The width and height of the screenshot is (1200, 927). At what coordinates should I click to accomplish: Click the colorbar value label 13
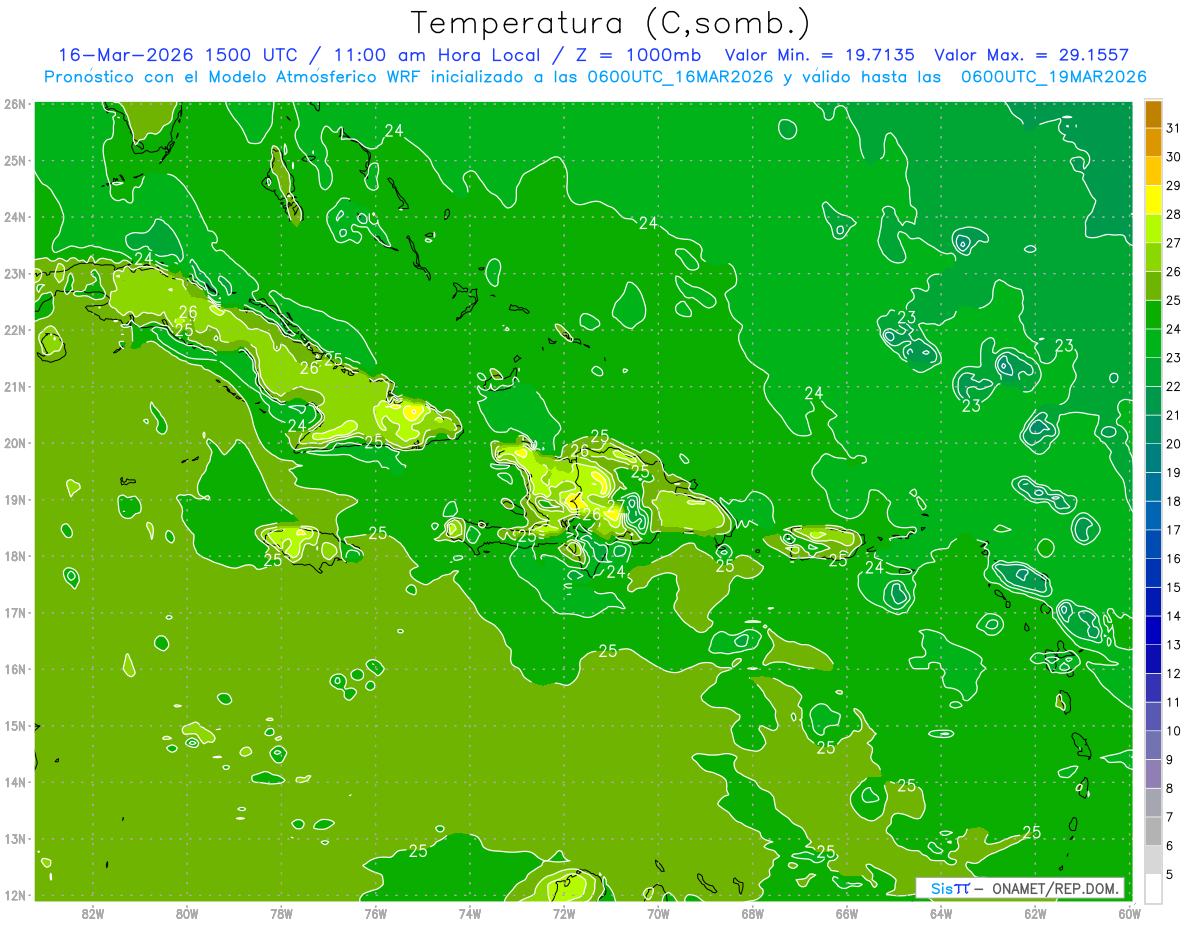point(1174,645)
